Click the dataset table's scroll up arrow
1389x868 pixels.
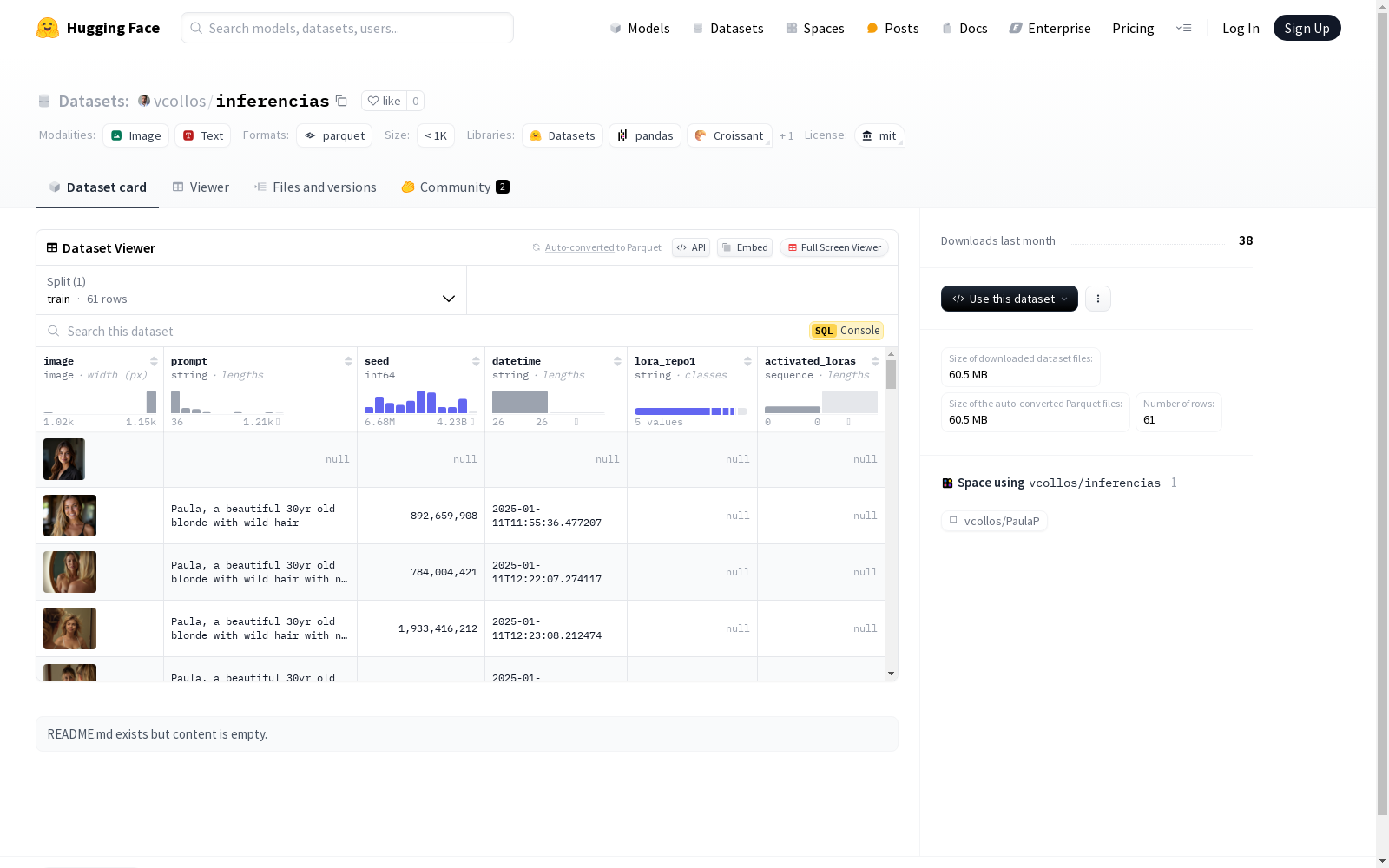coord(891,354)
